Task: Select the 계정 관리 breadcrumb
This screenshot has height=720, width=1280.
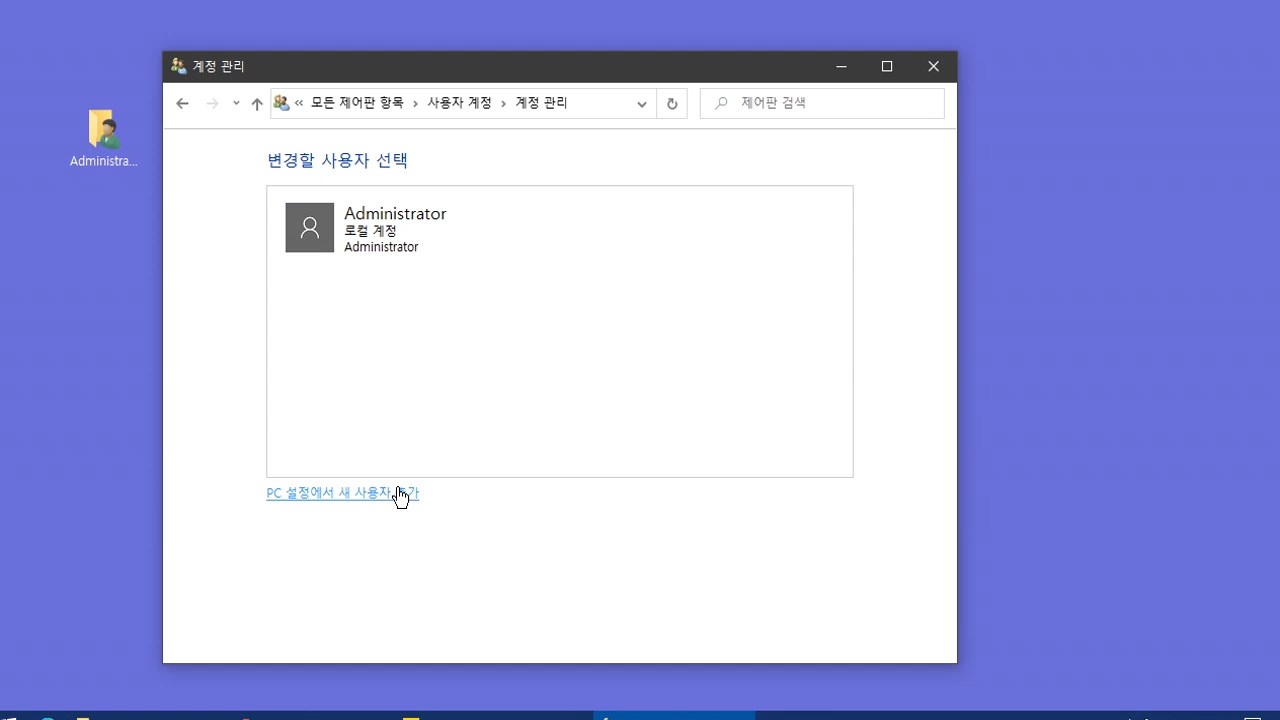Action: pos(541,103)
